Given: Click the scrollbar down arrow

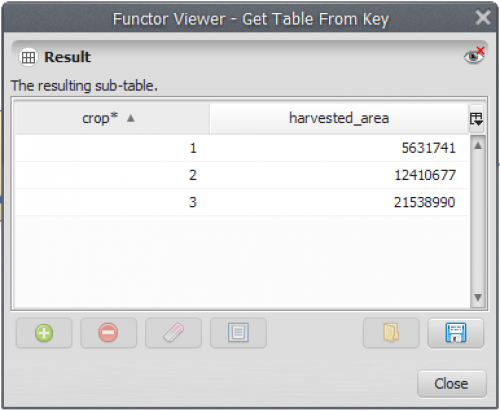Looking at the screenshot, I should pos(478,297).
